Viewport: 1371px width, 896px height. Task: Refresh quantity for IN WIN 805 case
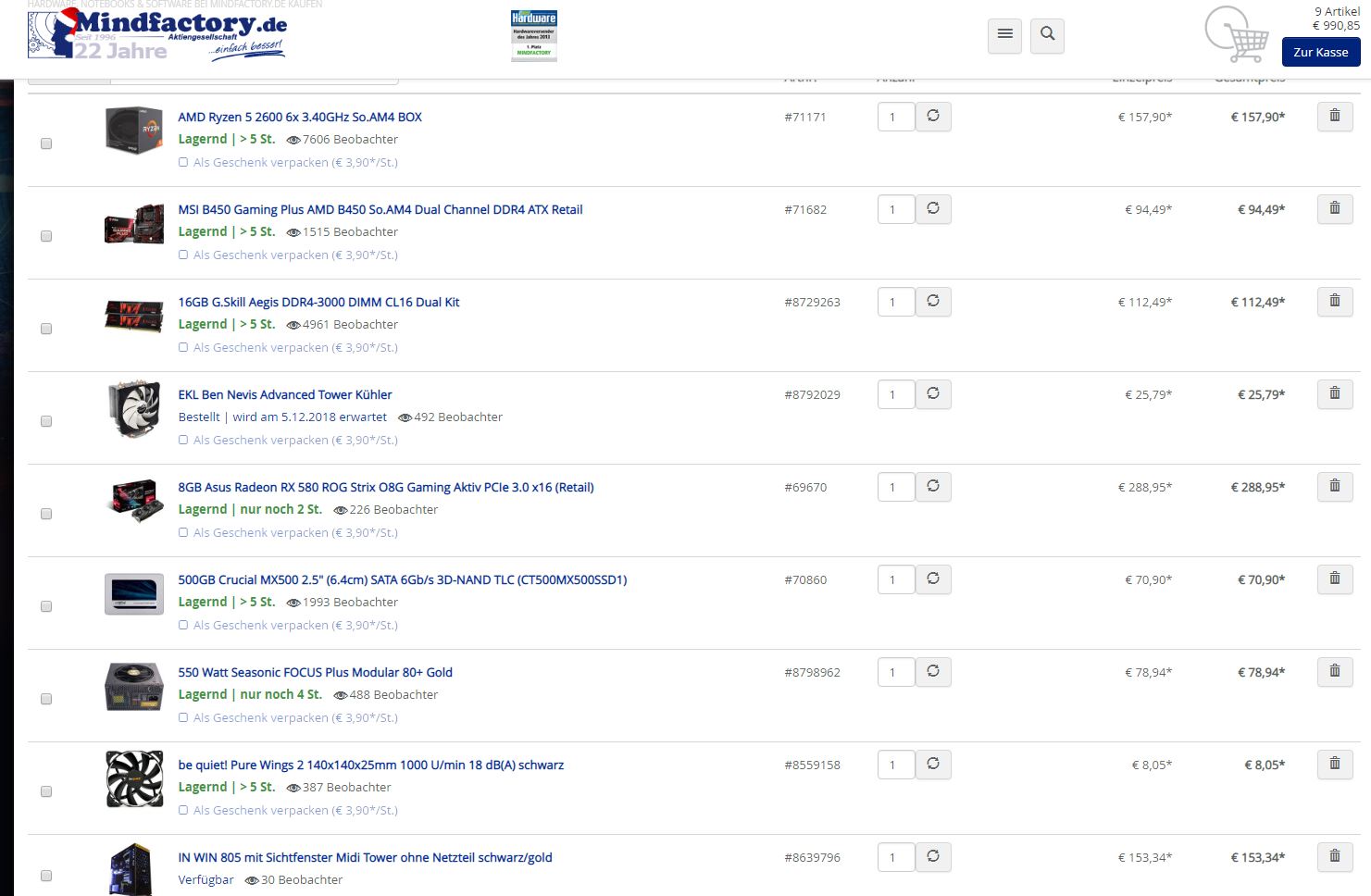[933, 856]
